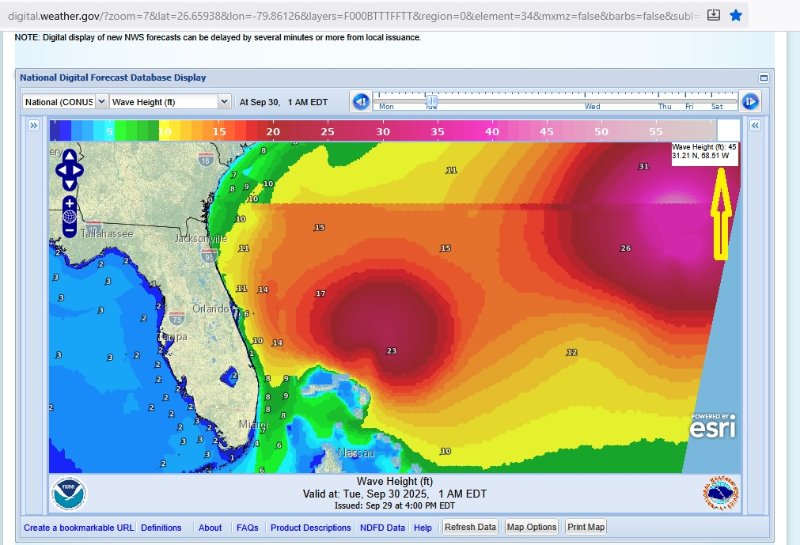The width and height of the screenshot is (800, 545).
Task: Collapse the right side panel
Action: pos(755,125)
